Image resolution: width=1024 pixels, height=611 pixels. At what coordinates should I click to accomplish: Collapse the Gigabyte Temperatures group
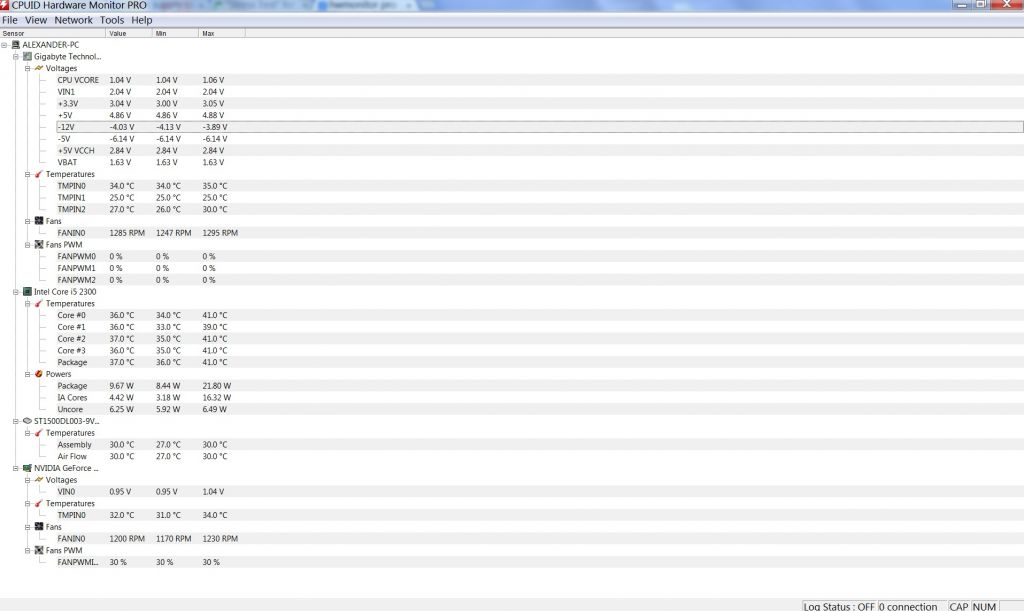pos(27,174)
